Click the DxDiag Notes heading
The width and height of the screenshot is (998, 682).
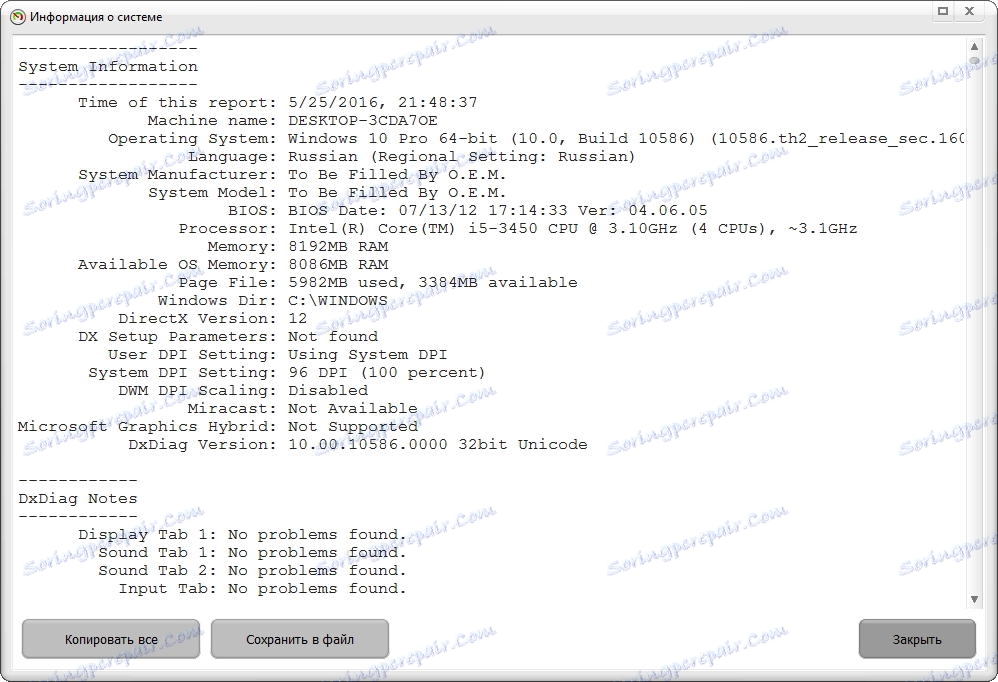pos(78,499)
